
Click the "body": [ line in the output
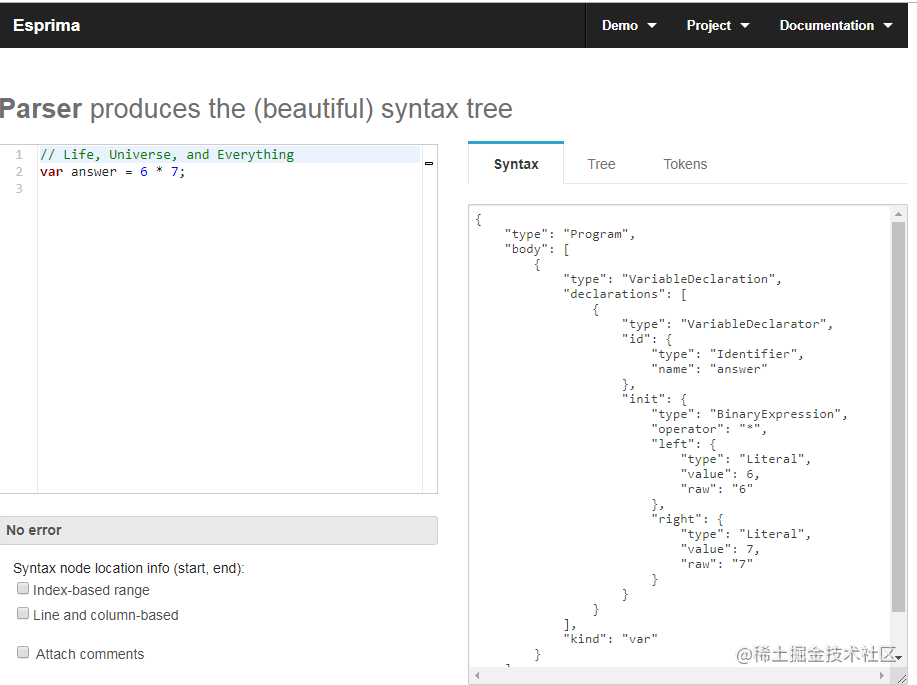[537, 249]
